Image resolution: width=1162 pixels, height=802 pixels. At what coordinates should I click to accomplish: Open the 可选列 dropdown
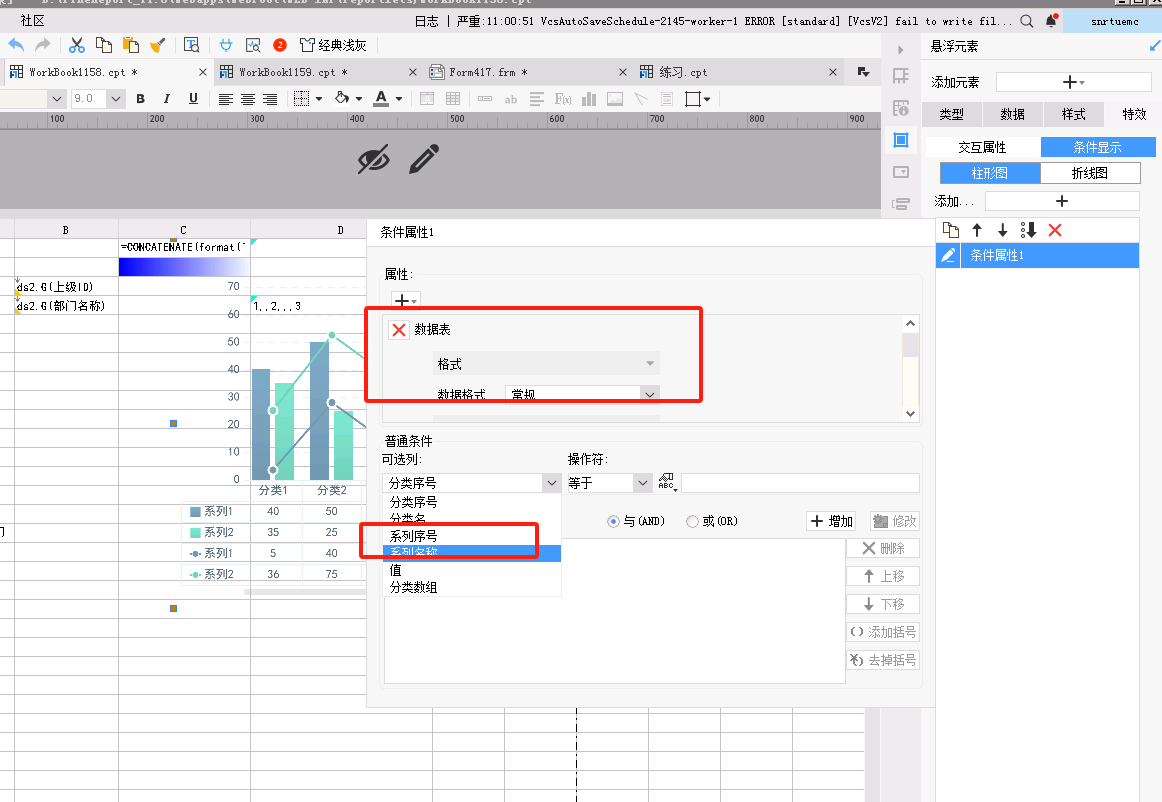point(471,483)
